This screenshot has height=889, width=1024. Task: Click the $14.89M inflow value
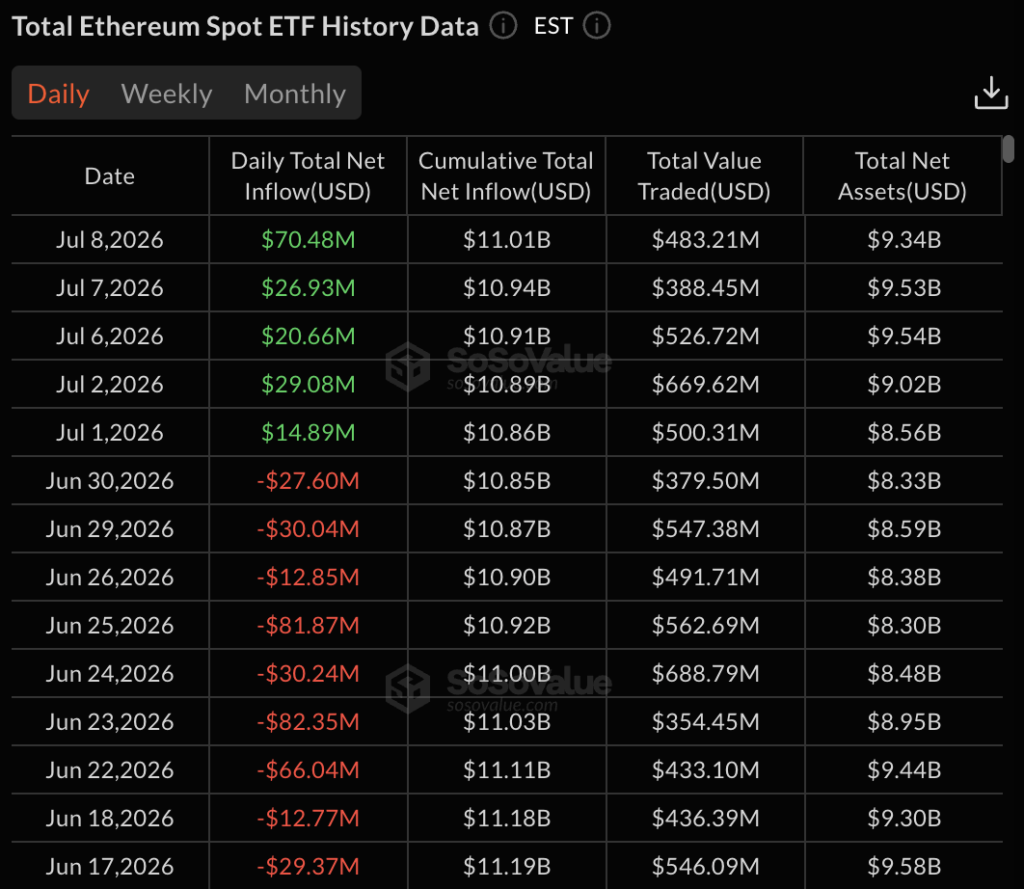(x=308, y=433)
